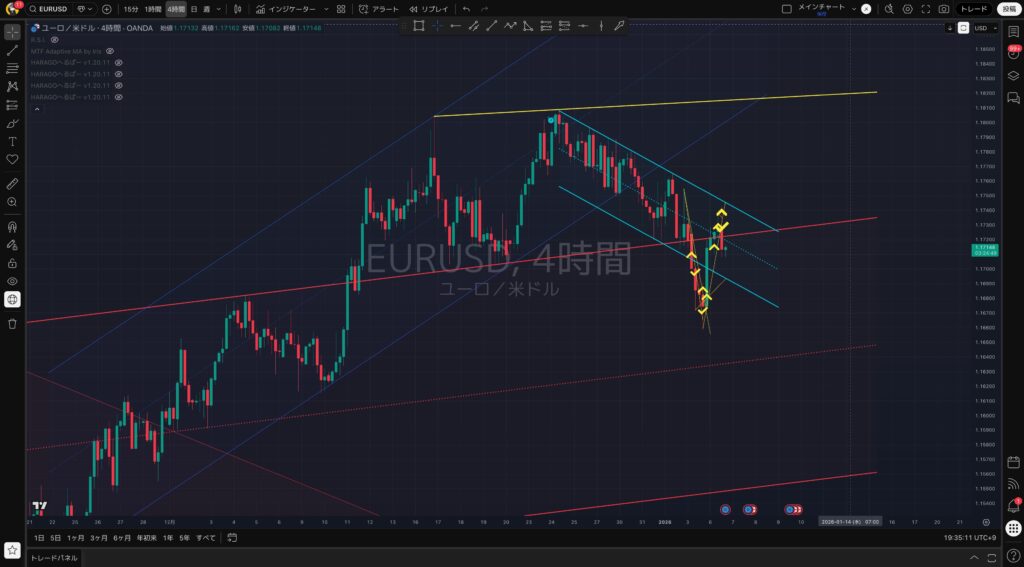The height and width of the screenshot is (567, 1024).
Task: Activate the zoom-in magnifier tool
Action: 12,202
